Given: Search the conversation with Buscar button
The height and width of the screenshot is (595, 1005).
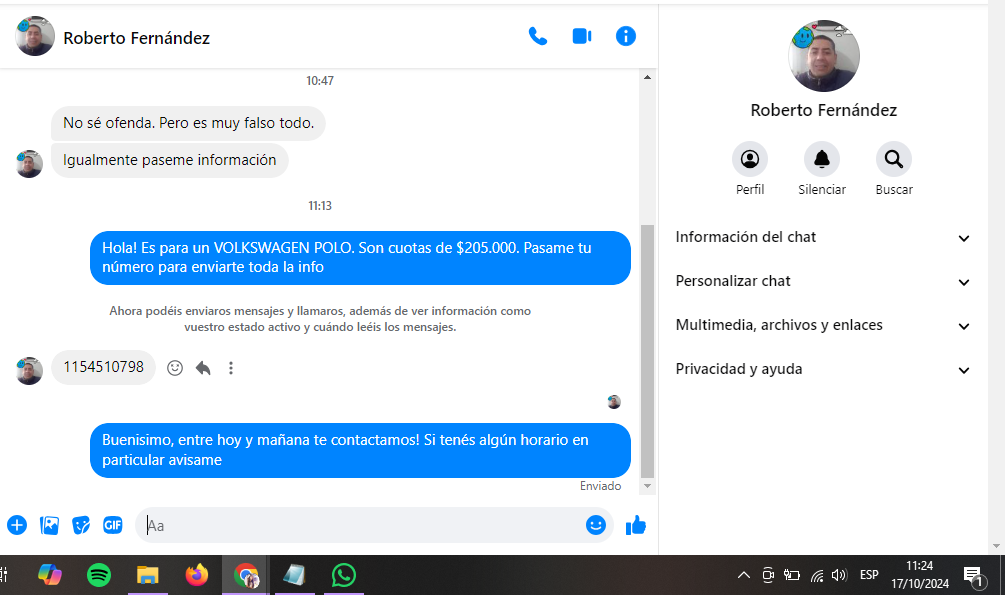Looking at the screenshot, I should [x=894, y=159].
